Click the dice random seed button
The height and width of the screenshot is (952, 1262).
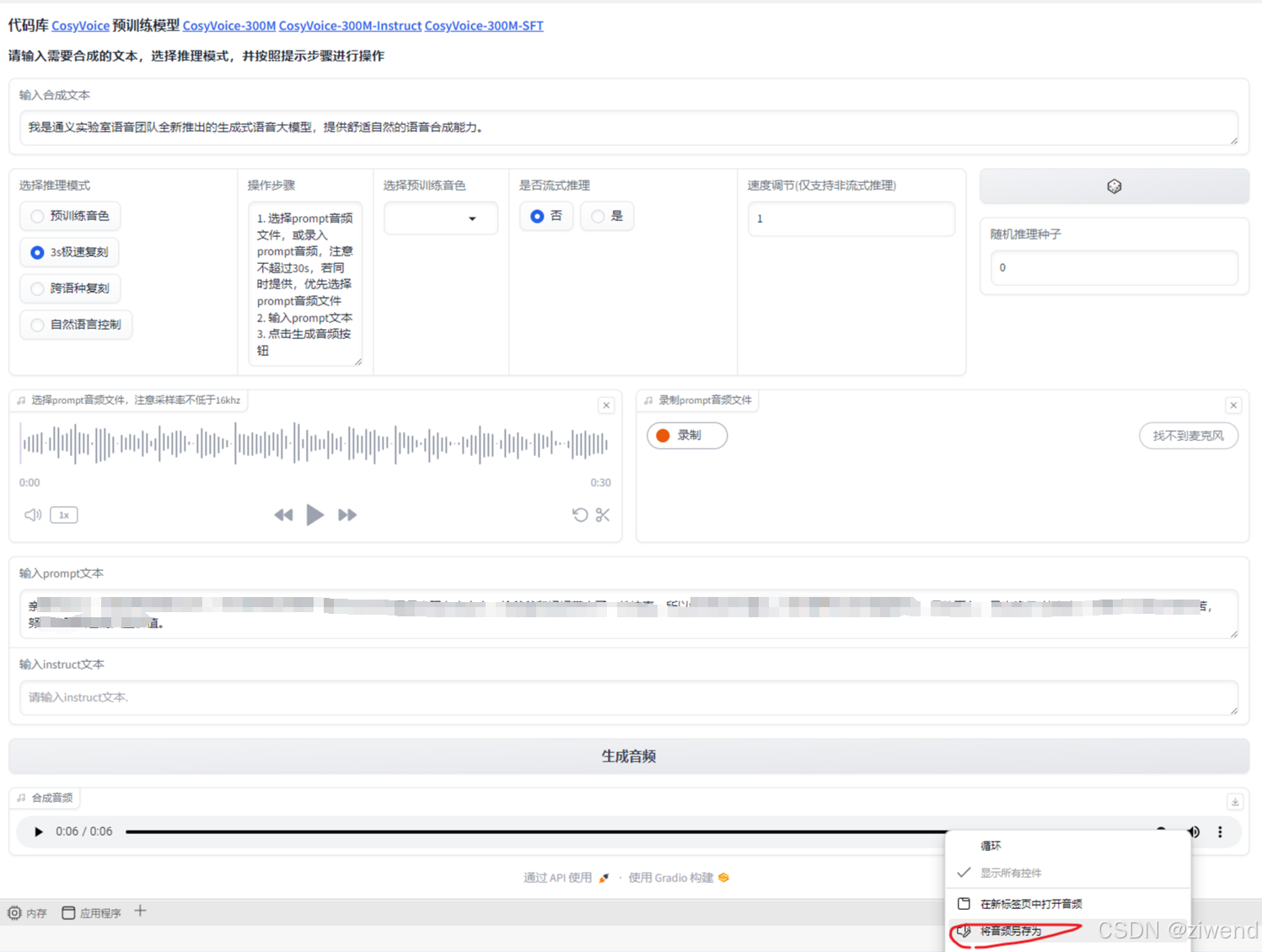[x=1114, y=186]
